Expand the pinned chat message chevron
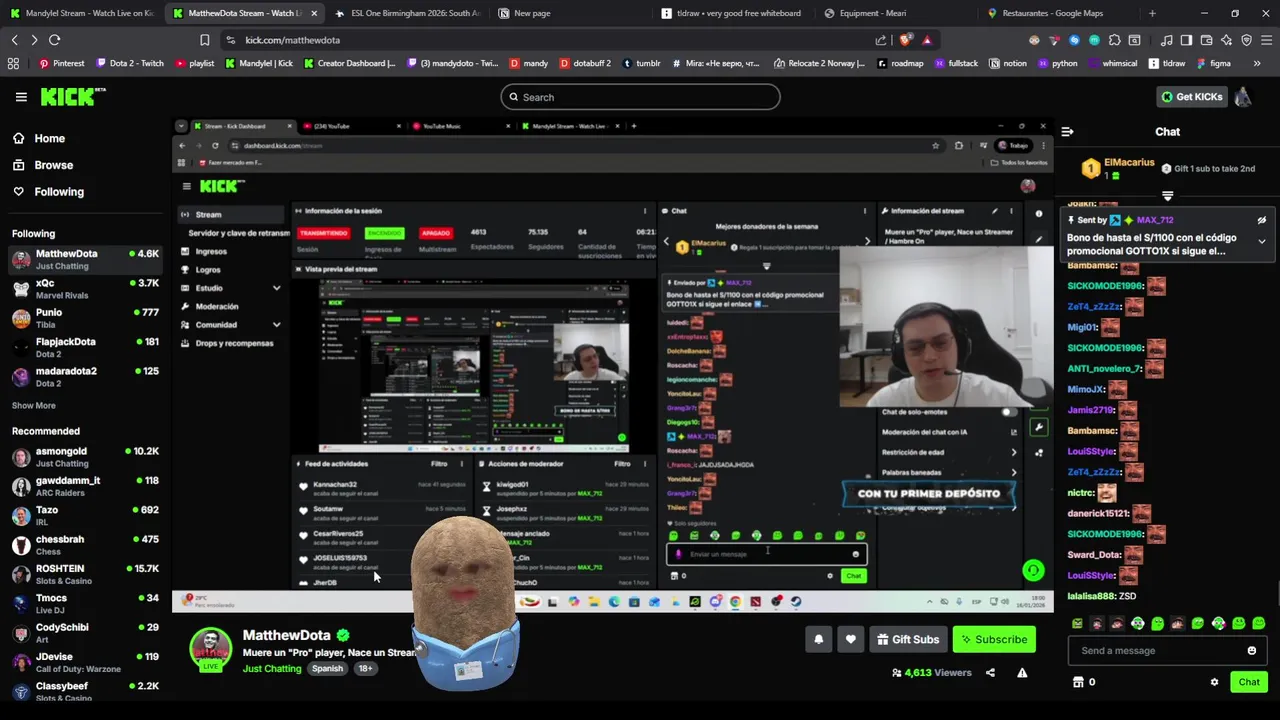The height and width of the screenshot is (720, 1280). tap(1261, 241)
